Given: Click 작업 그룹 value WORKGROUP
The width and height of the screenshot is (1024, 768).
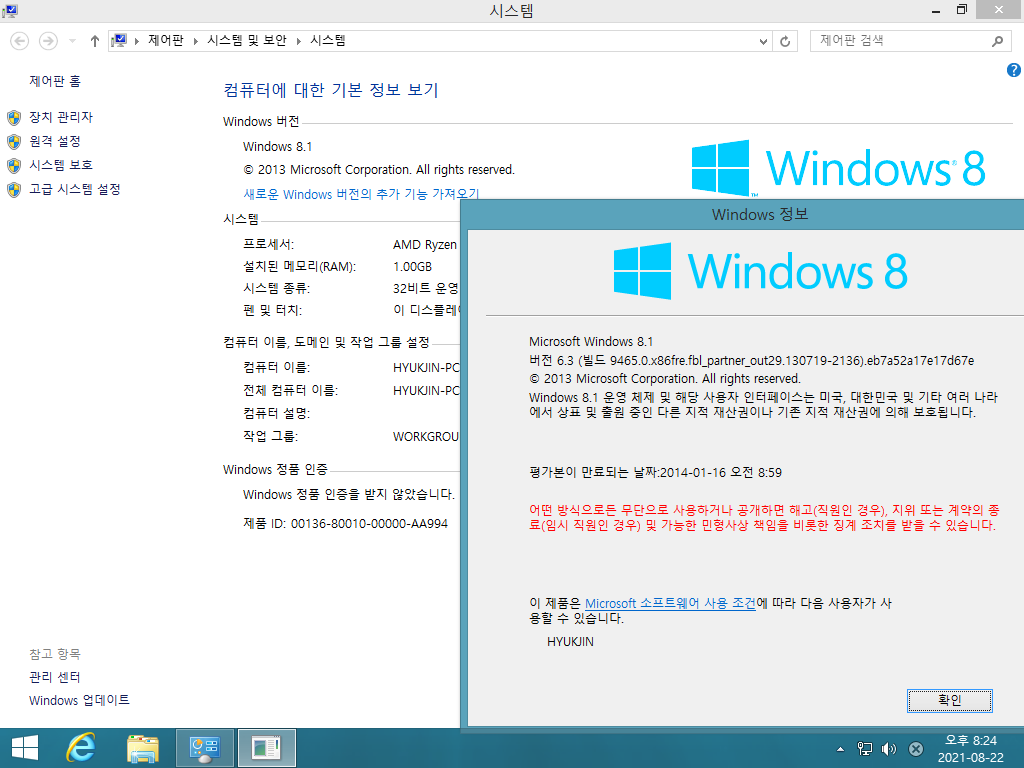Looking at the screenshot, I should click(426, 437).
